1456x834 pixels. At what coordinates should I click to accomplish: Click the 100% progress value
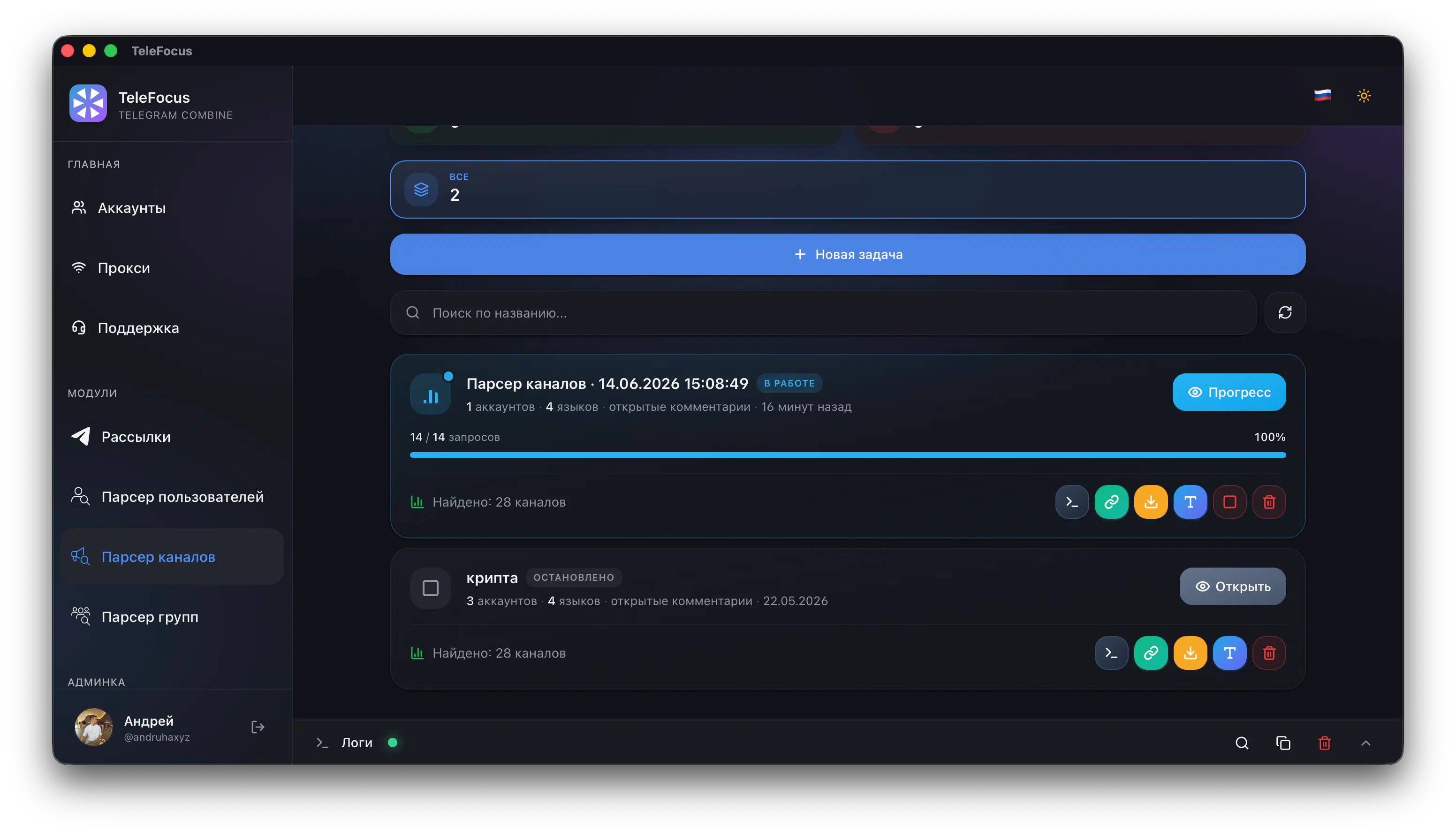point(1270,437)
